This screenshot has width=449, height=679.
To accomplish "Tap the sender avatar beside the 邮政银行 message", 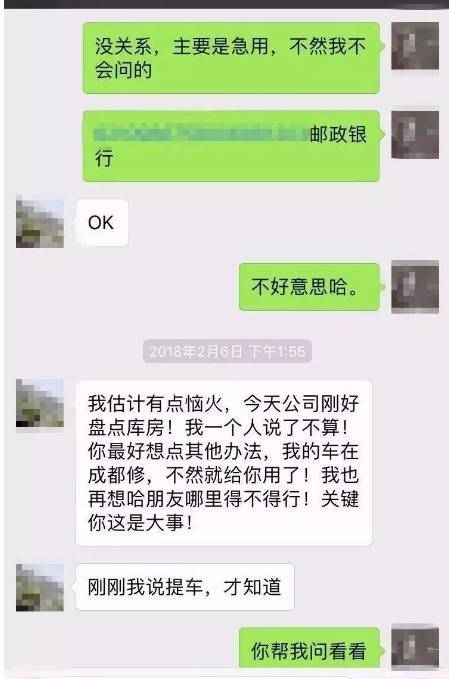I will [415, 134].
